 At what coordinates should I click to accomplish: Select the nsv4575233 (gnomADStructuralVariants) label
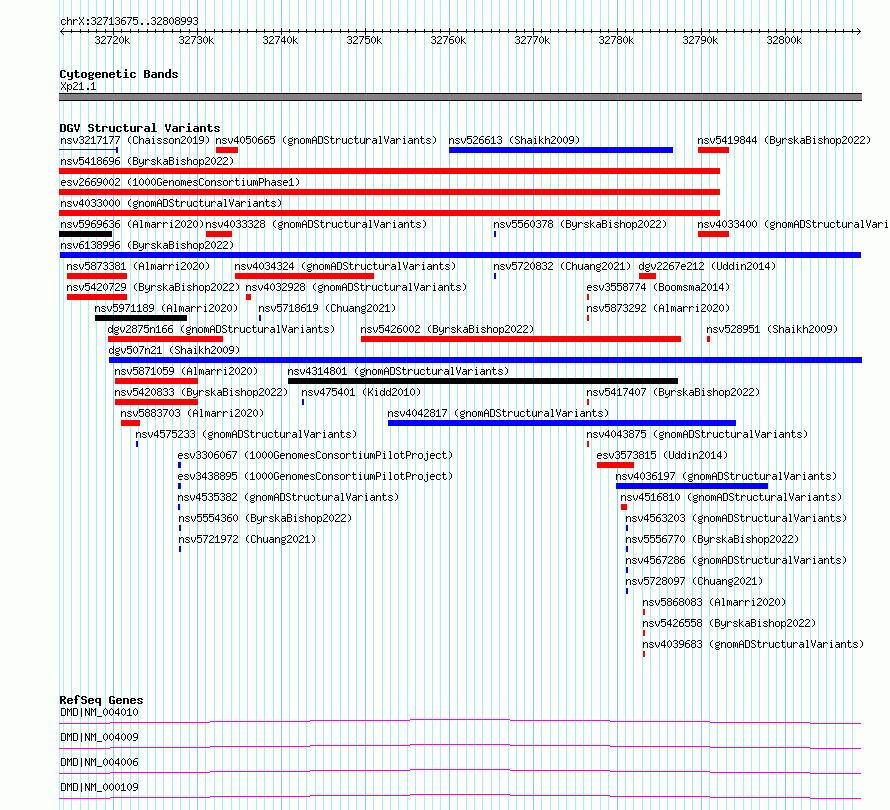246,434
